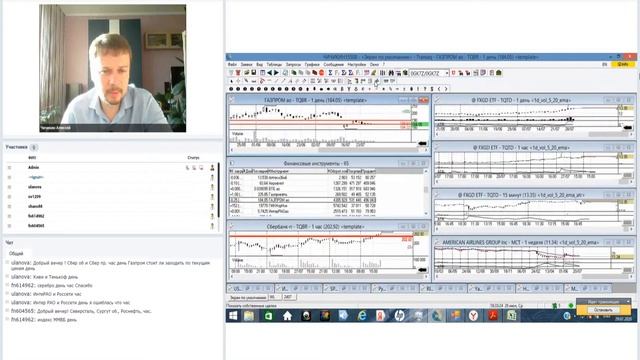
Task: Save with the floppy disk toolbar icon
Action: pyautogui.click(x=253, y=73)
